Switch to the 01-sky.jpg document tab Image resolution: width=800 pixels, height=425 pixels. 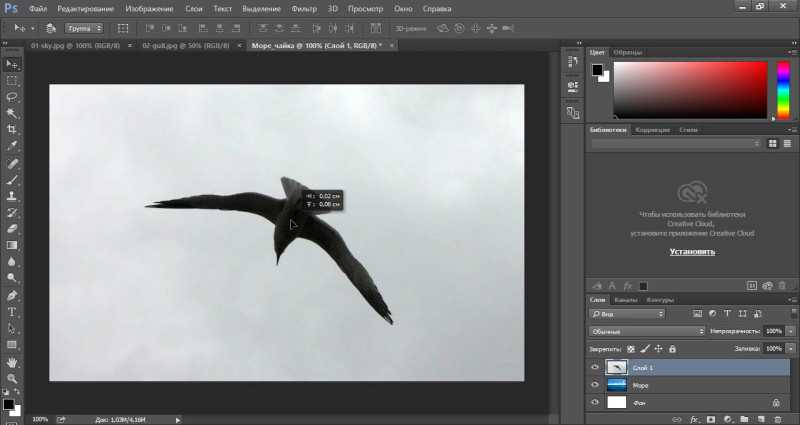[x=76, y=45]
